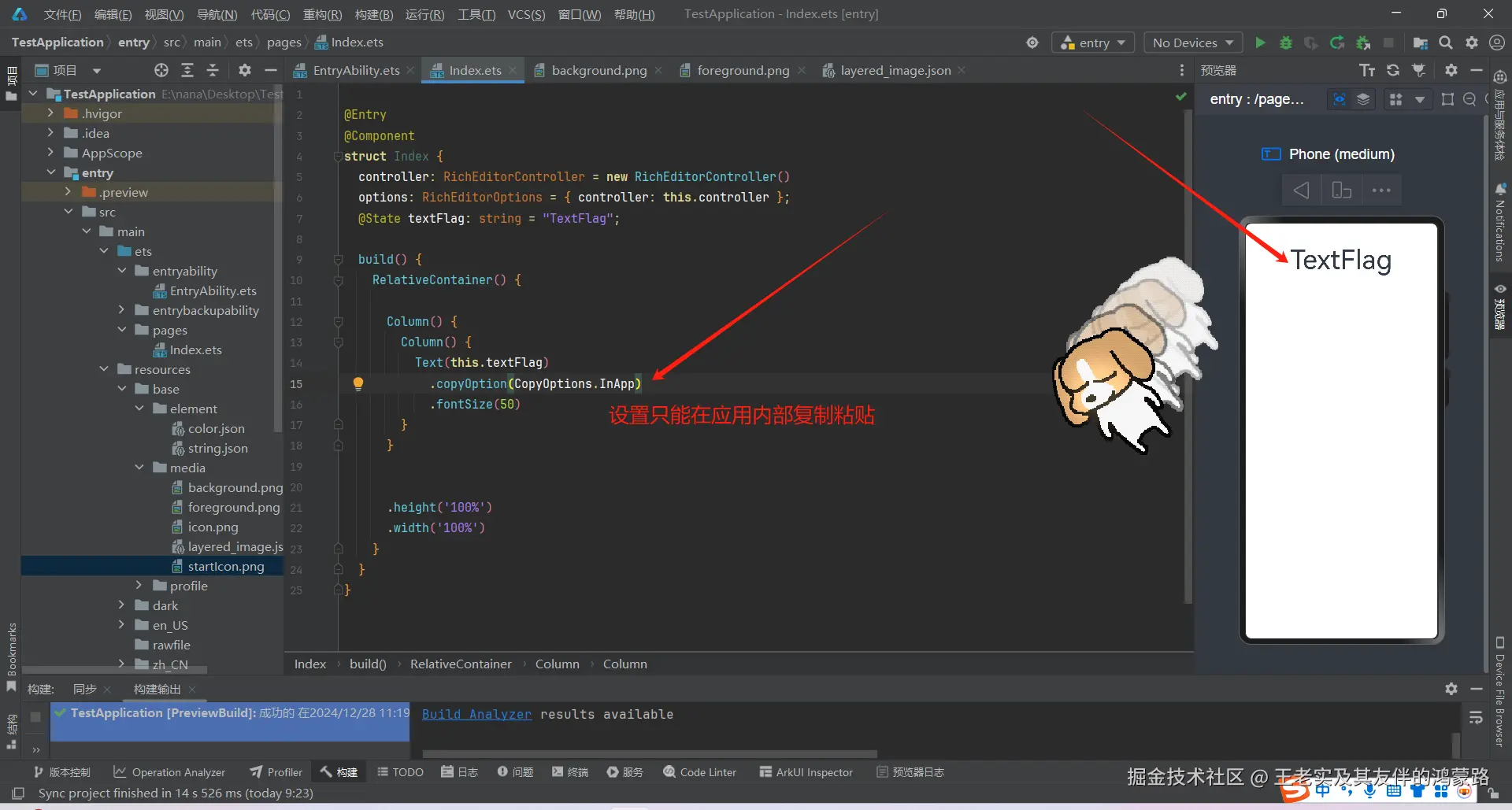Select startIcon.png in the project tree

click(226, 566)
